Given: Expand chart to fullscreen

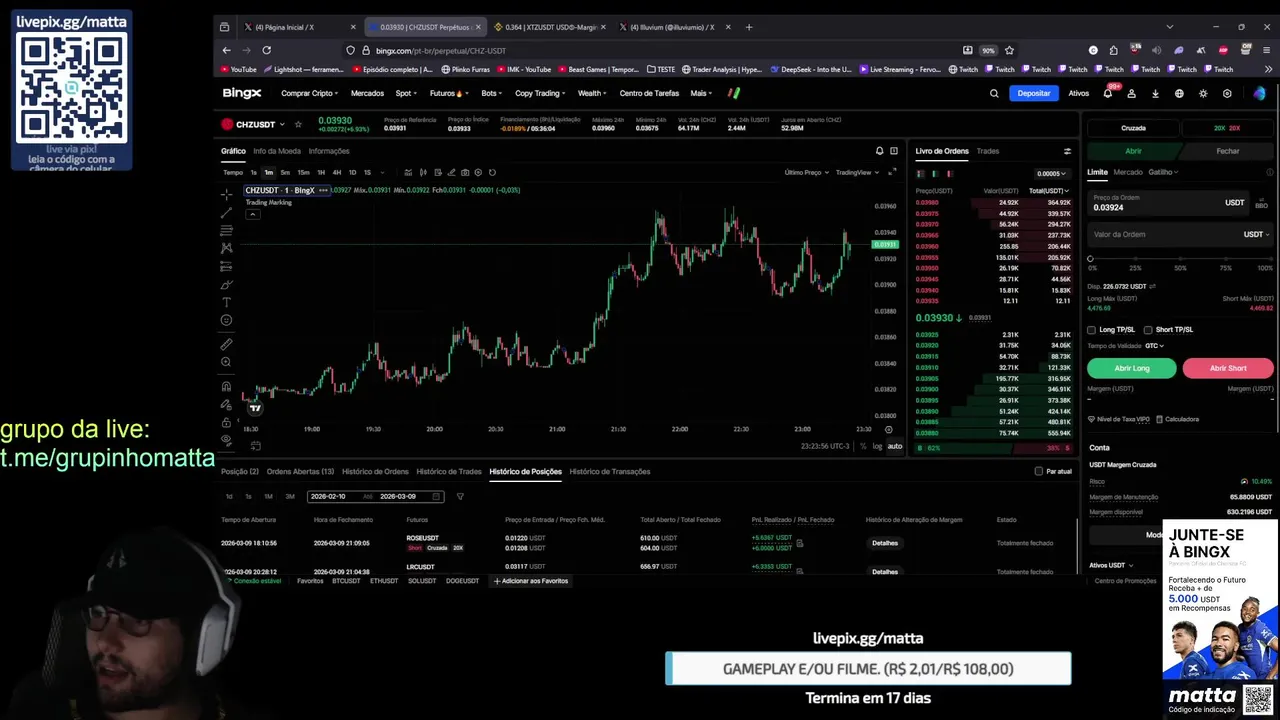Looking at the screenshot, I should pyautogui.click(x=894, y=172).
